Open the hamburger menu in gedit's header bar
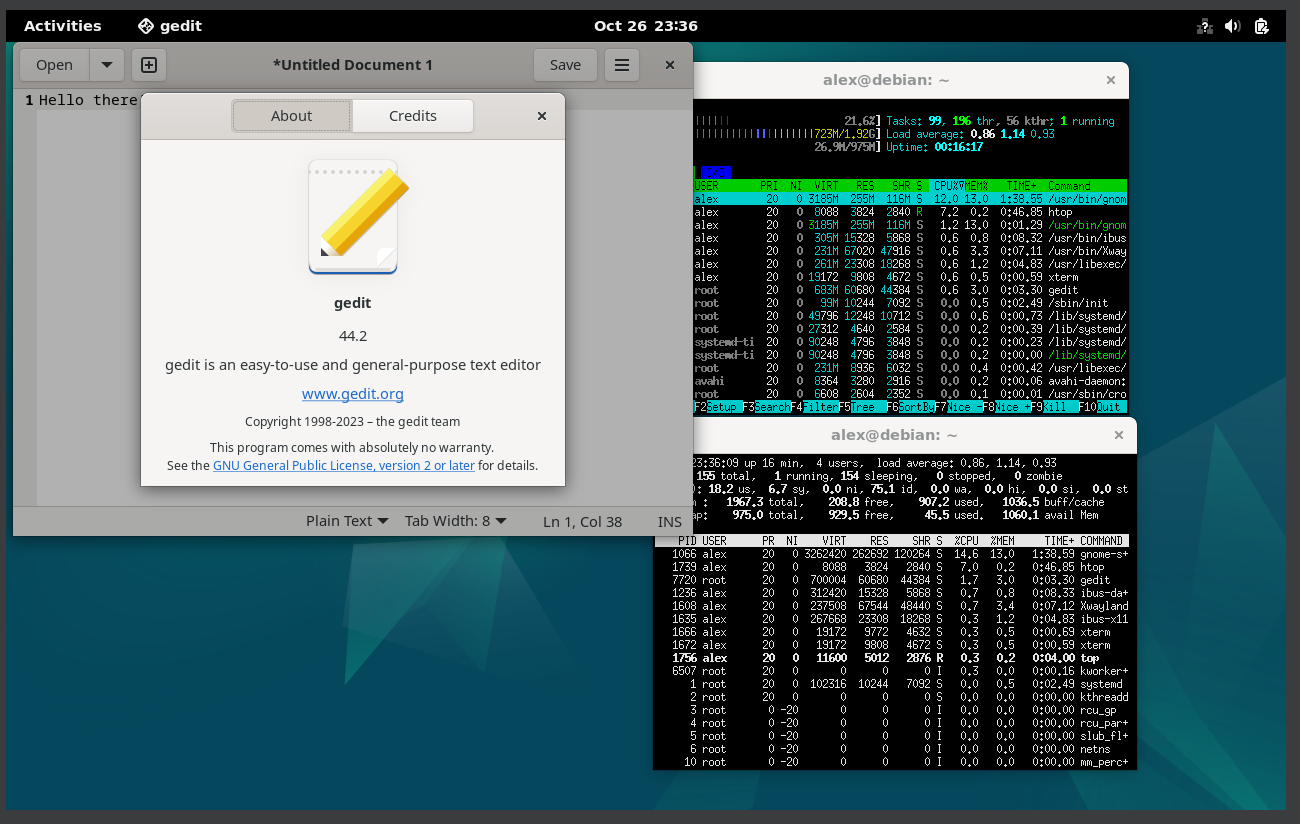 pyautogui.click(x=621, y=64)
